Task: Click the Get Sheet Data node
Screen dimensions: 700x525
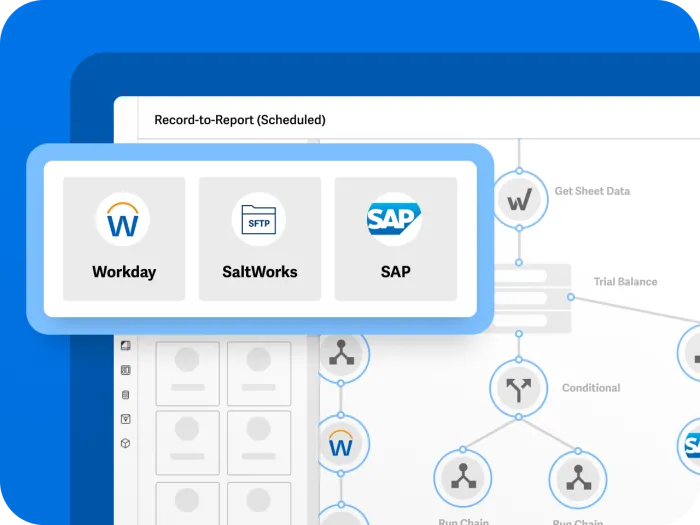Action: tap(518, 202)
